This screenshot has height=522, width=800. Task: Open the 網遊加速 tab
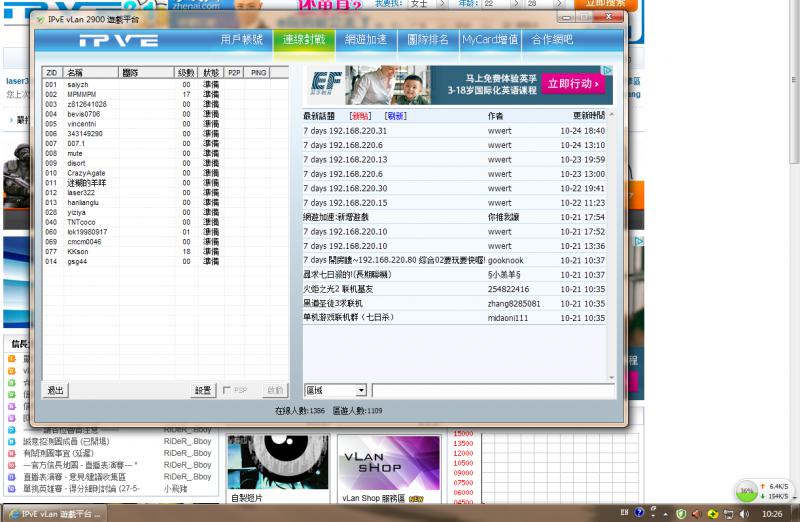click(x=365, y=40)
